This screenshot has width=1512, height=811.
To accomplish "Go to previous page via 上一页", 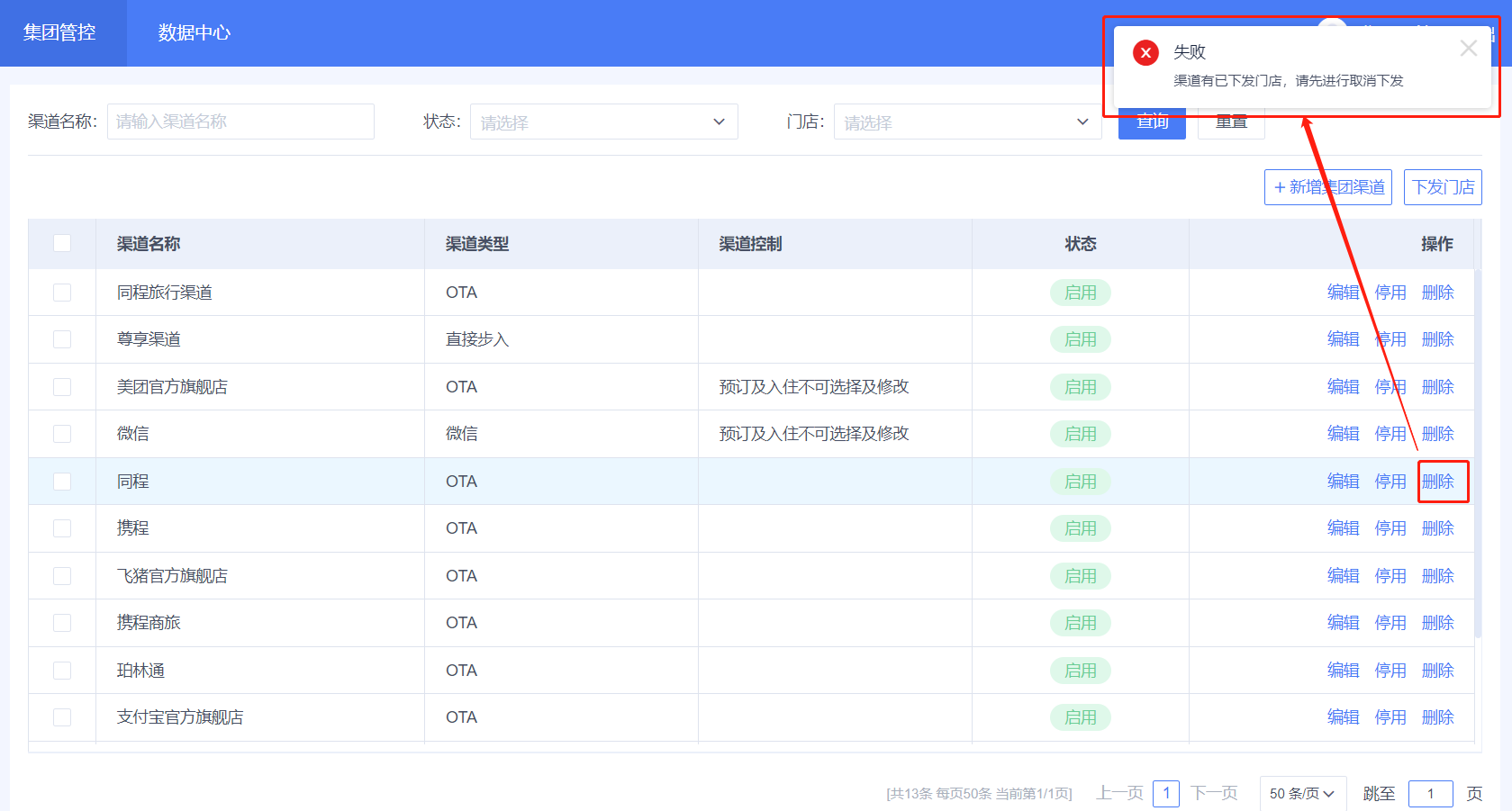I will coord(1119,793).
